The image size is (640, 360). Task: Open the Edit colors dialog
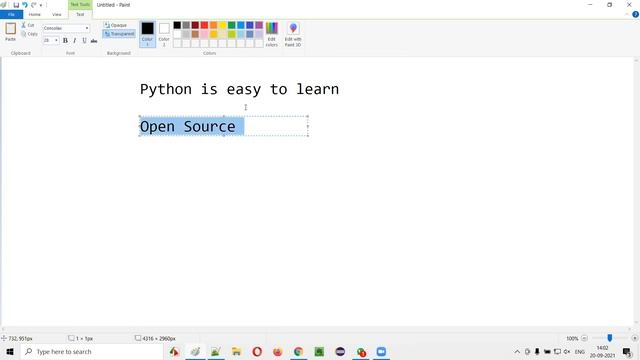pyautogui.click(x=271, y=34)
